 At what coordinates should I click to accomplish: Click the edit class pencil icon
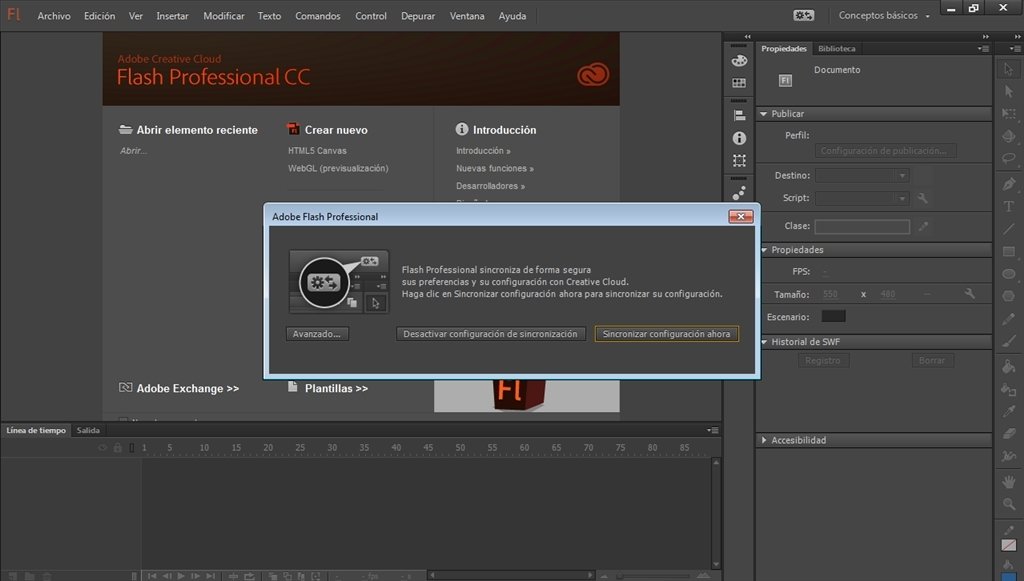(923, 227)
